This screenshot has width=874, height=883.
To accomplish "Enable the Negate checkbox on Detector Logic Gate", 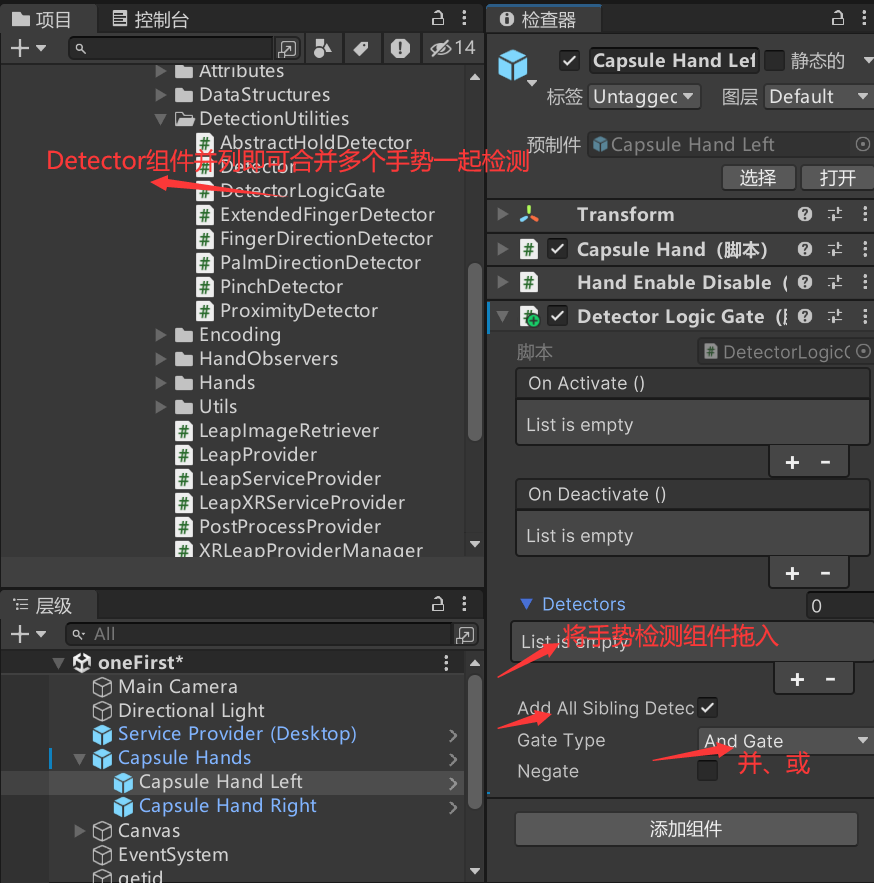I will pyautogui.click(x=708, y=771).
